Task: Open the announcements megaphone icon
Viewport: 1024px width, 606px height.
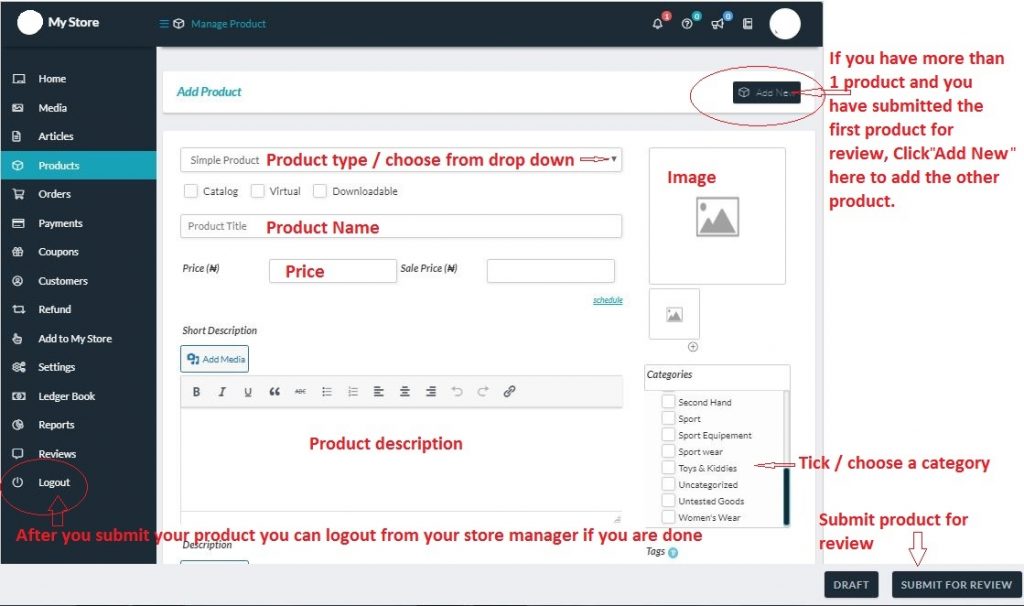Action: pos(717,24)
